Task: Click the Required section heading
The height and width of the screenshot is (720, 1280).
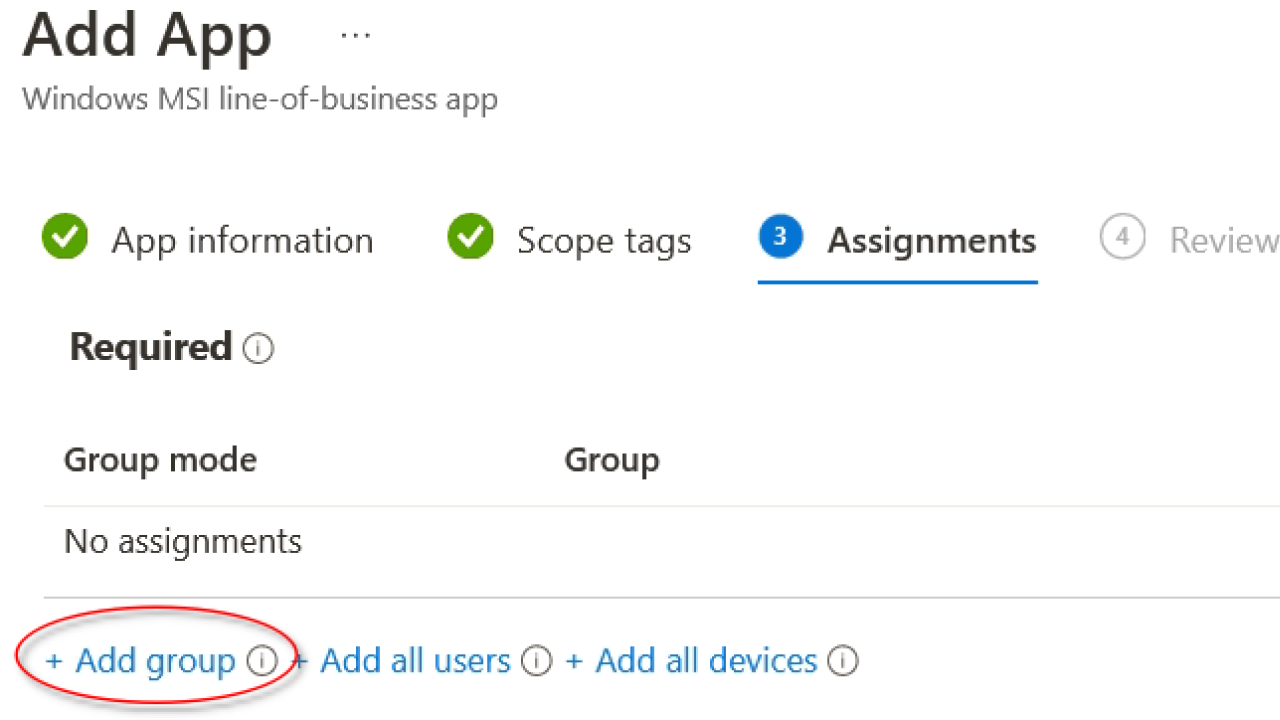Action: 151,347
